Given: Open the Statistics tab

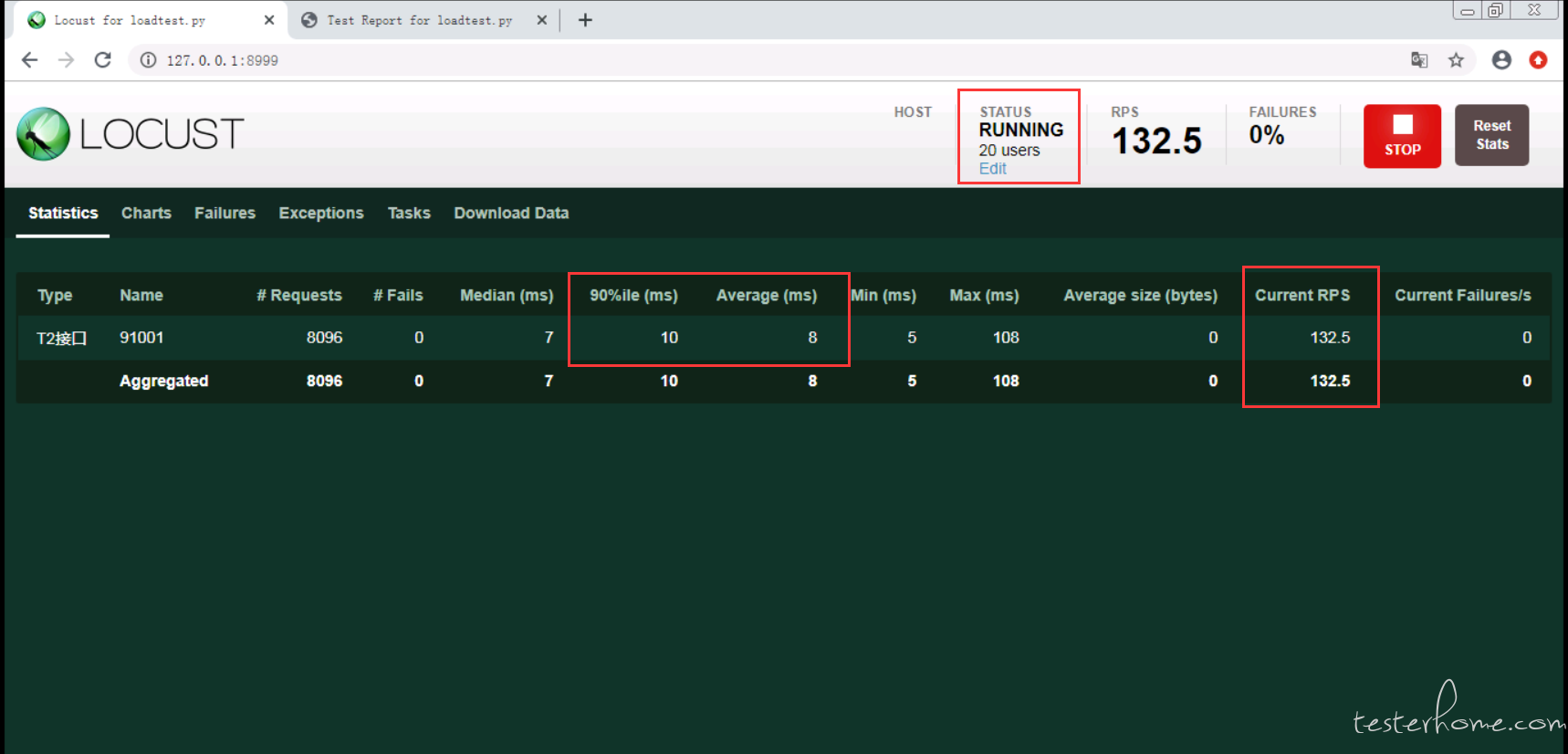Looking at the screenshot, I should pos(63,213).
